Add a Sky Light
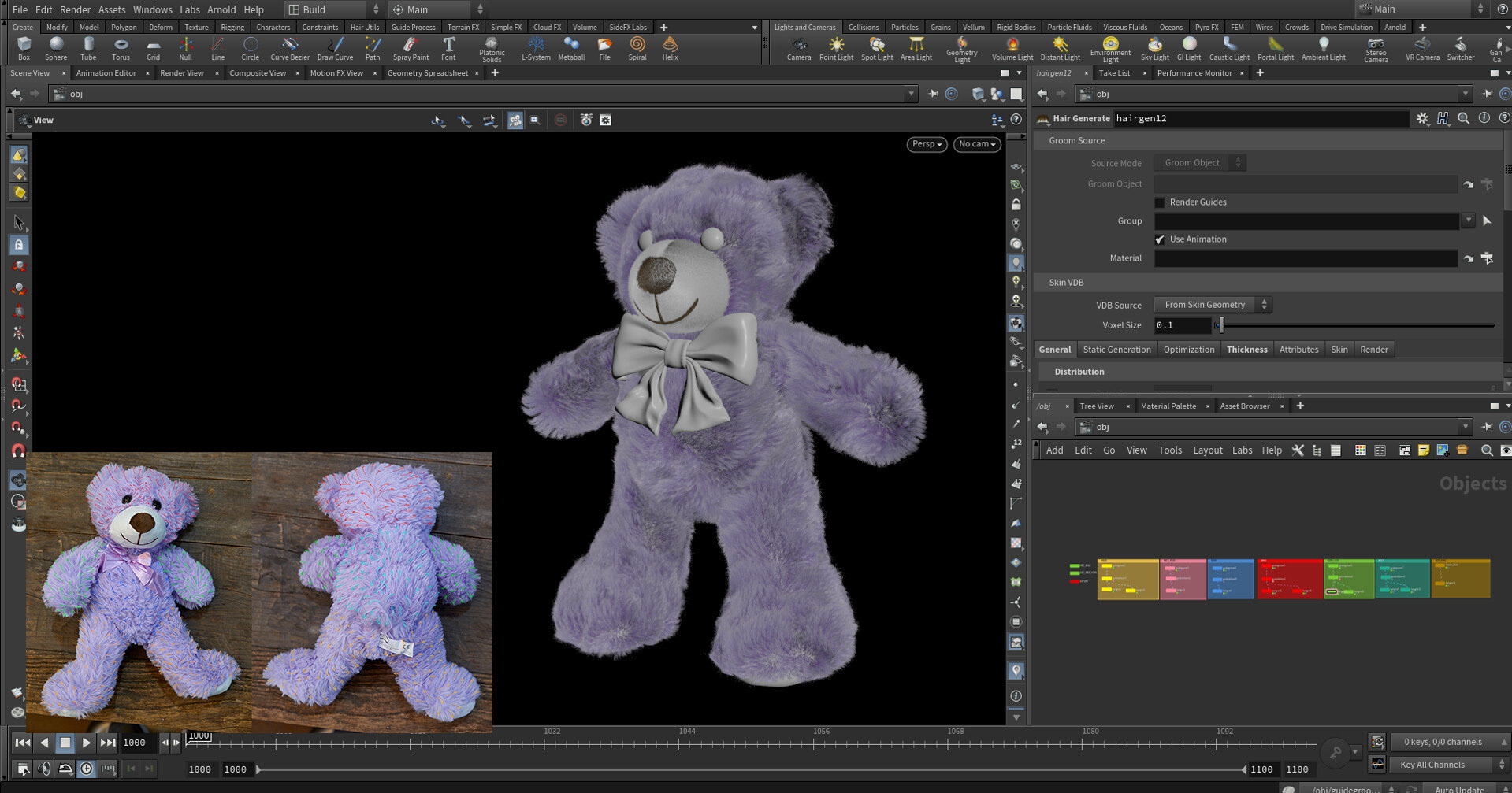The width and height of the screenshot is (1512, 793). 1154,49
